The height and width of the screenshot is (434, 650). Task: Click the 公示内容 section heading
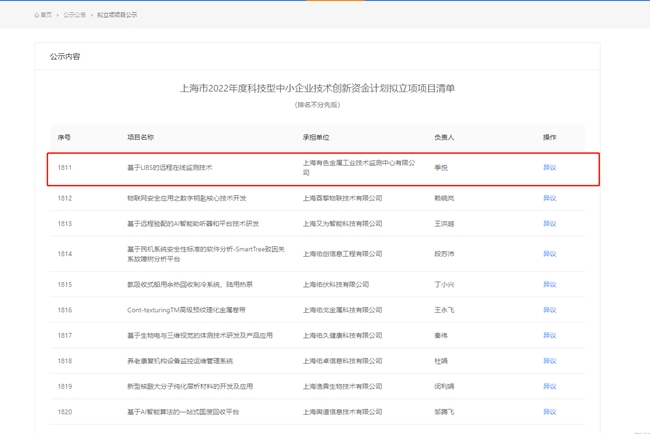[64, 57]
